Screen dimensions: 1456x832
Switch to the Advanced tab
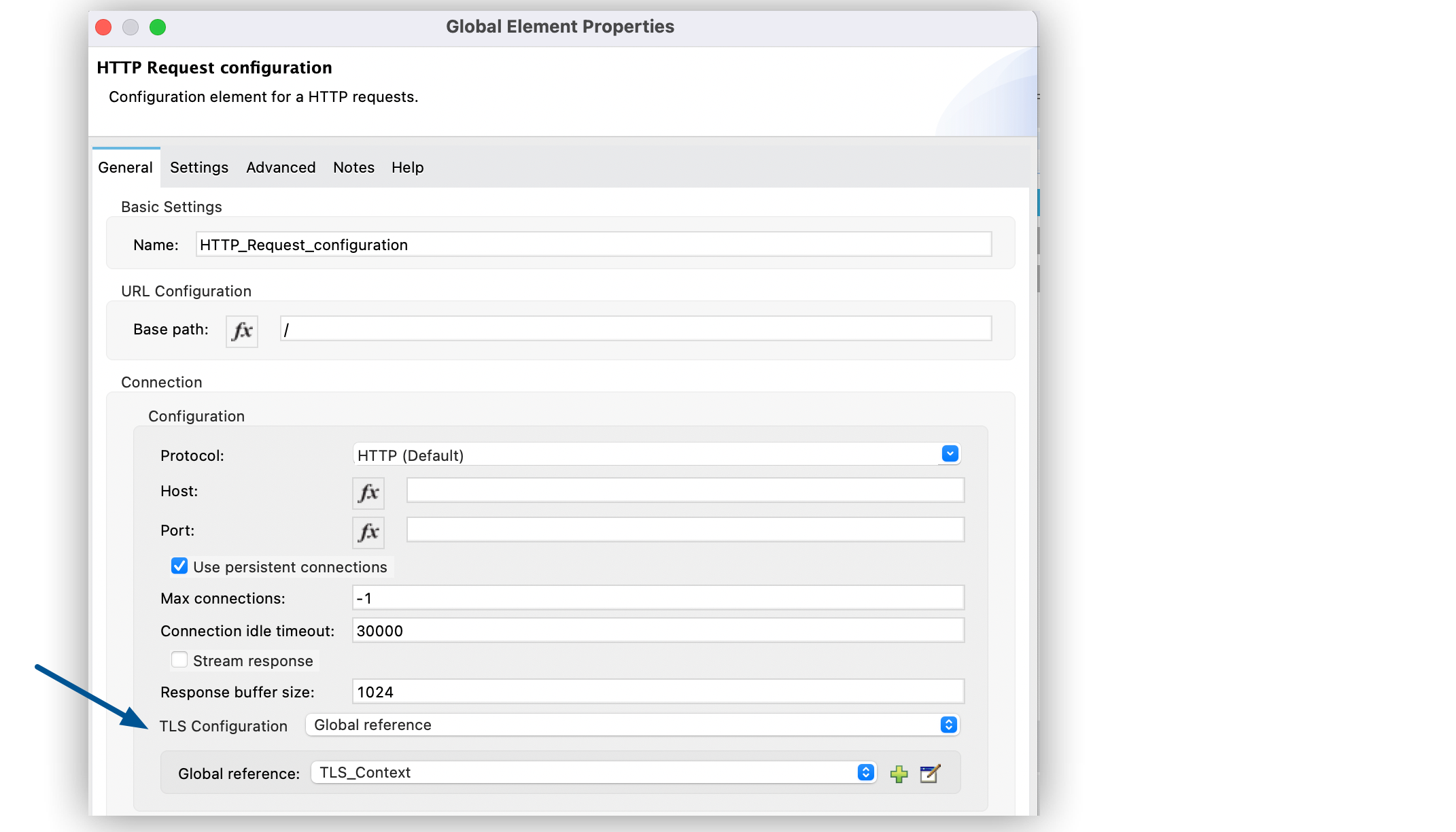tap(281, 167)
